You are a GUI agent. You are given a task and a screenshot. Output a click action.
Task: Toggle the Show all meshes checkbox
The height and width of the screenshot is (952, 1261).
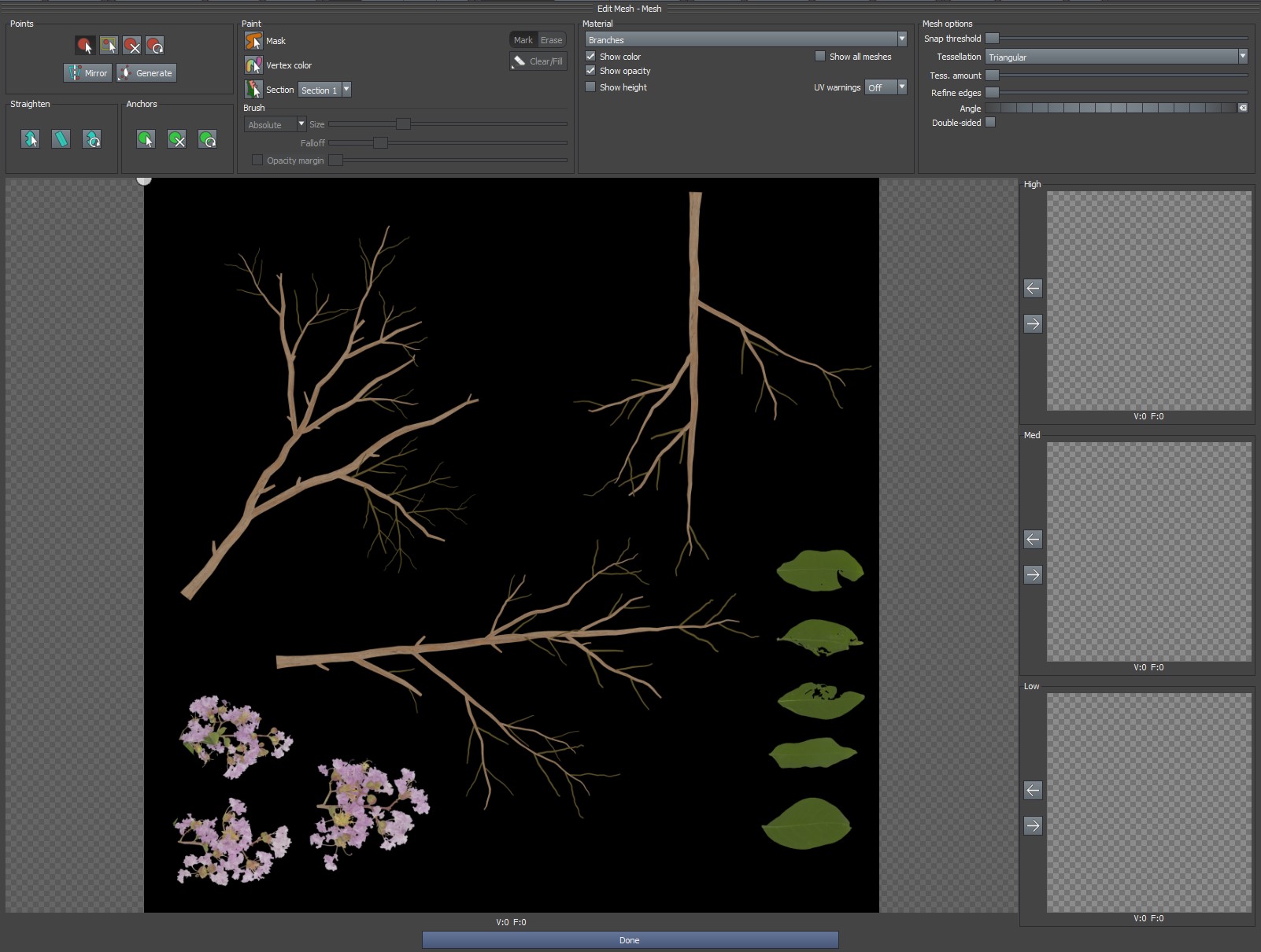[819, 56]
